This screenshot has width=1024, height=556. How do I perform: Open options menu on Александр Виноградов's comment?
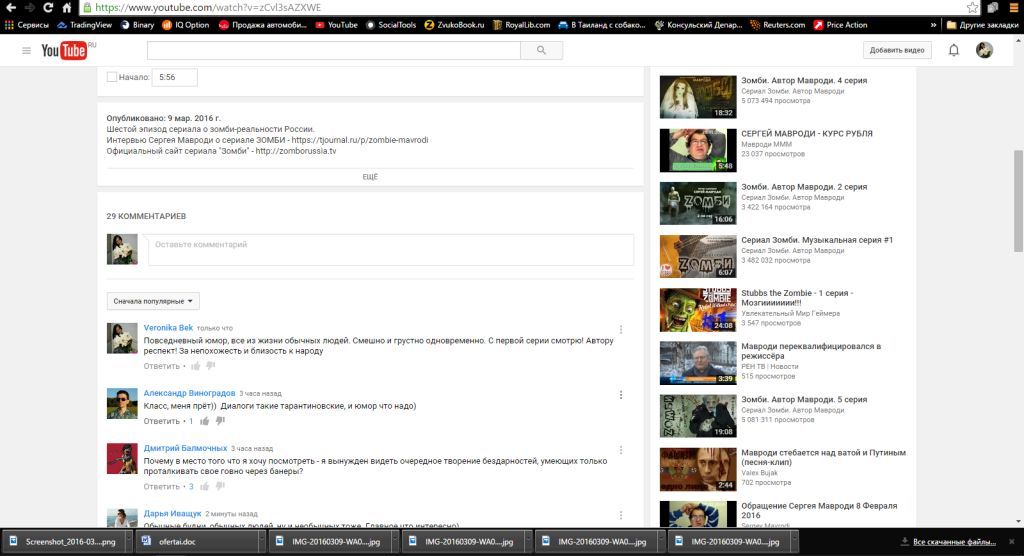tap(620, 395)
